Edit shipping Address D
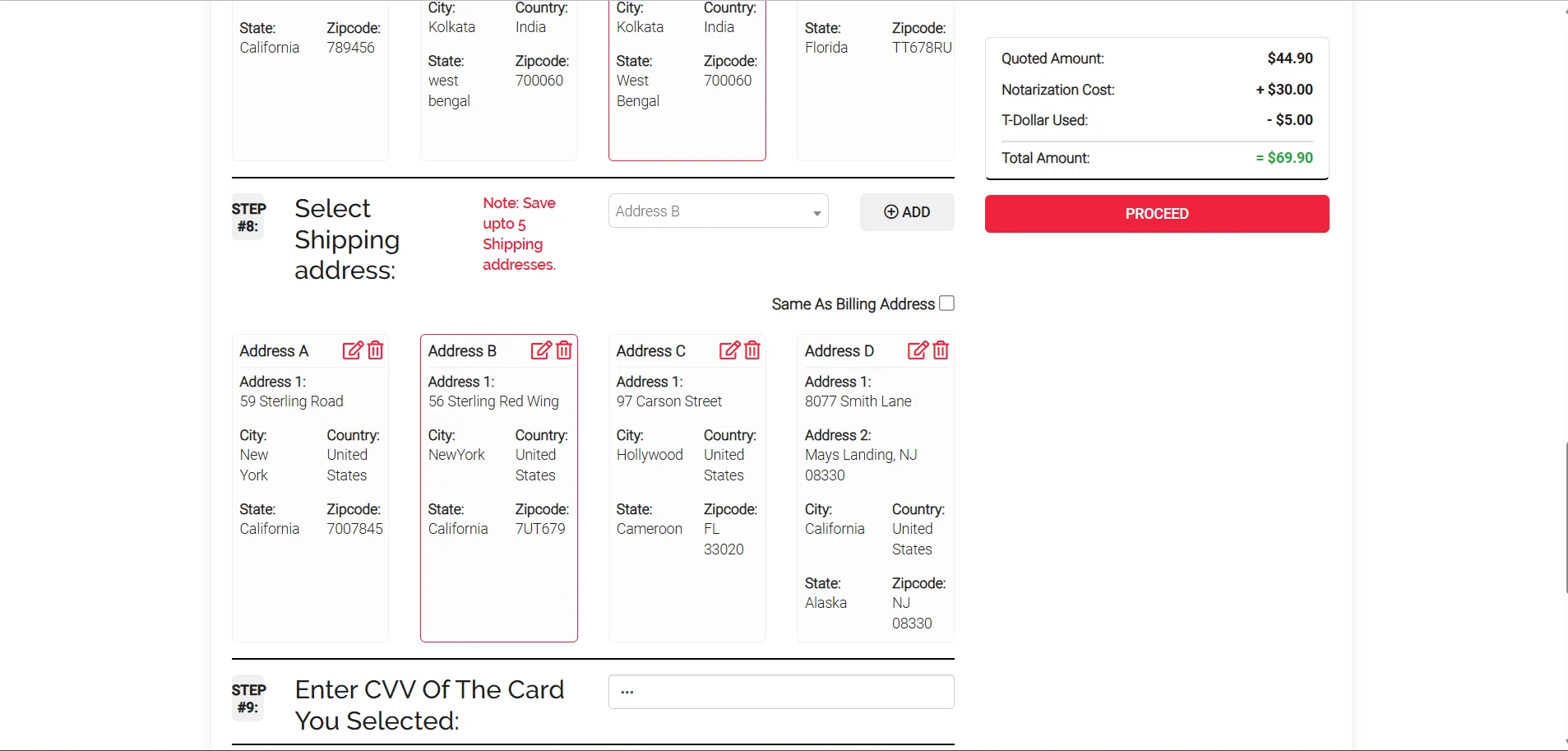1568x751 pixels. click(917, 350)
